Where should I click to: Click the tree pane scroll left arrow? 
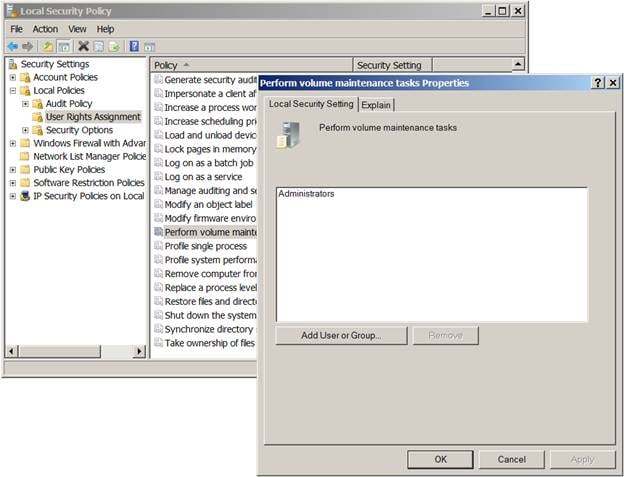click(x=12, y=351)
